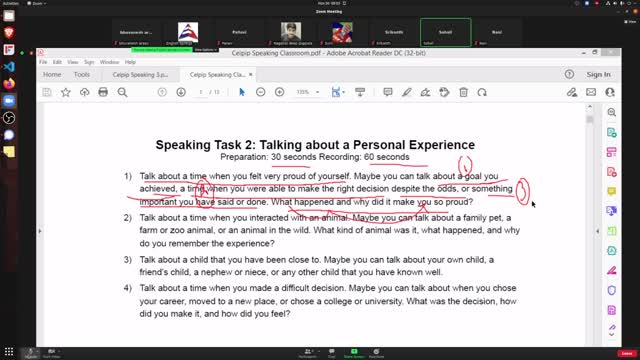Open Zoom Participants panel
The height and width of the screenshot is (360, 640).
point(308,353)
